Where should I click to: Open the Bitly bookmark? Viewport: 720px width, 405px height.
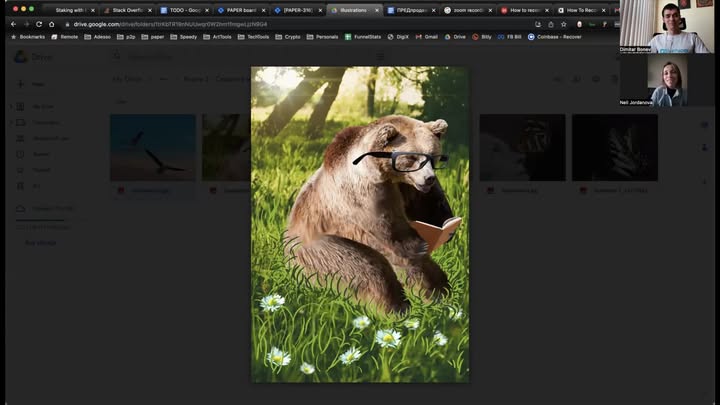click(x=482, y=37)
